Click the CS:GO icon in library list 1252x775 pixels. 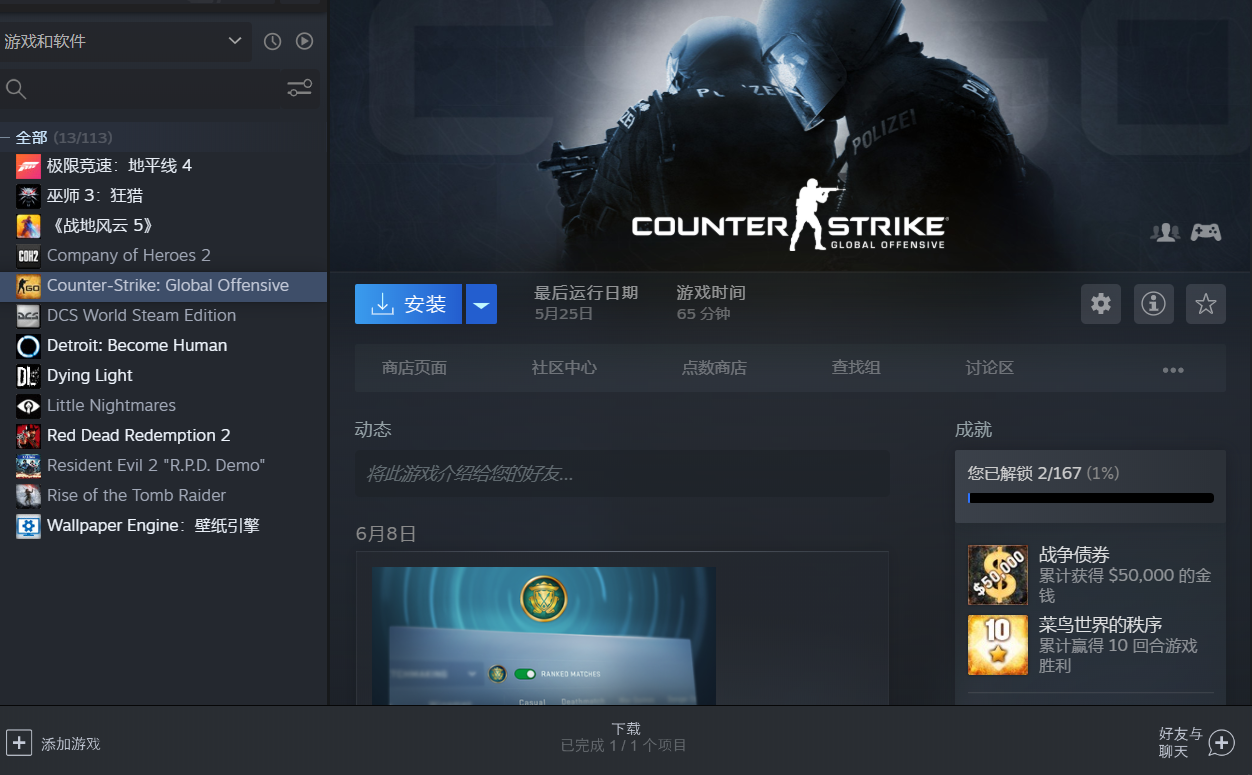28,285
